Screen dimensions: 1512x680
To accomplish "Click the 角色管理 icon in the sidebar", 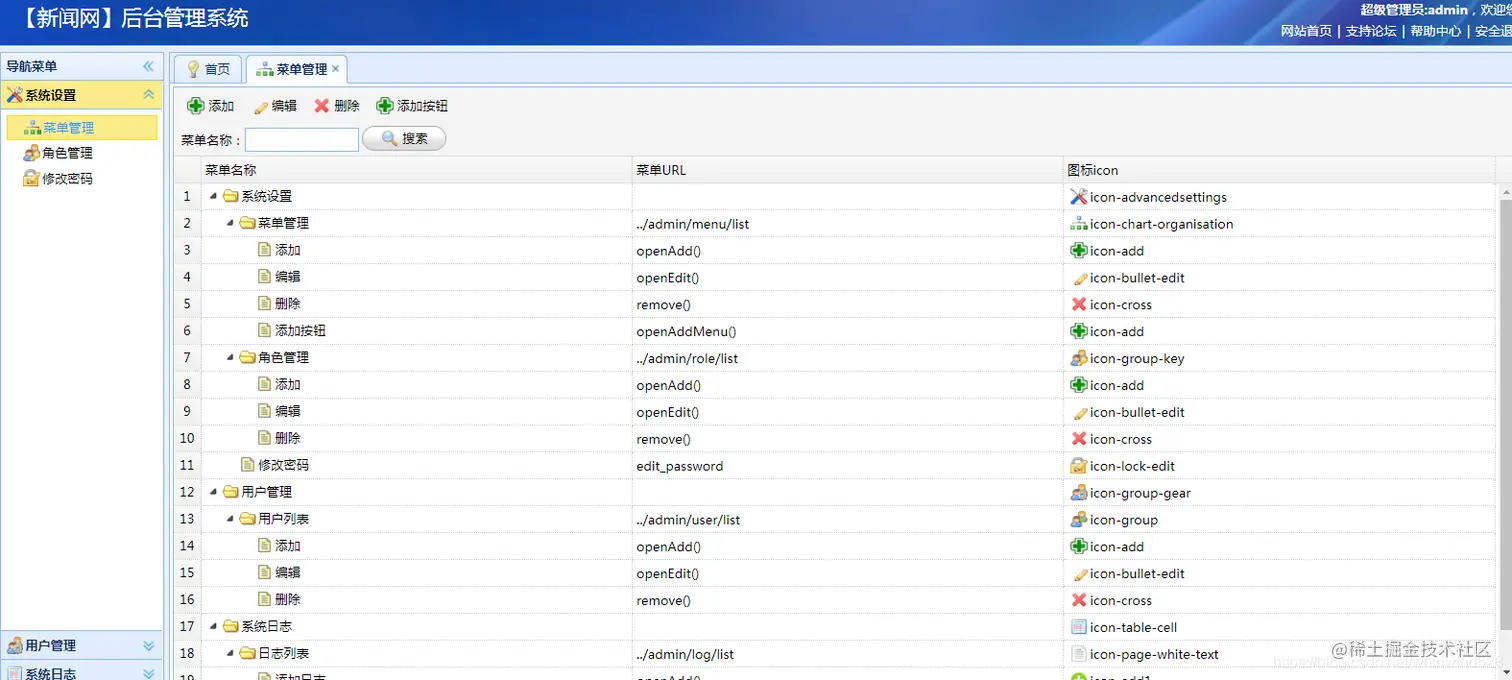I will 32,153.
